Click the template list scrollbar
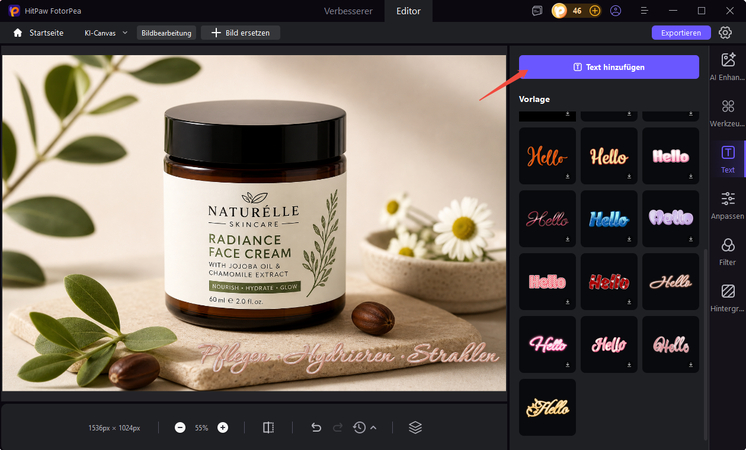746x450 pixels. [x=706, y=344]
